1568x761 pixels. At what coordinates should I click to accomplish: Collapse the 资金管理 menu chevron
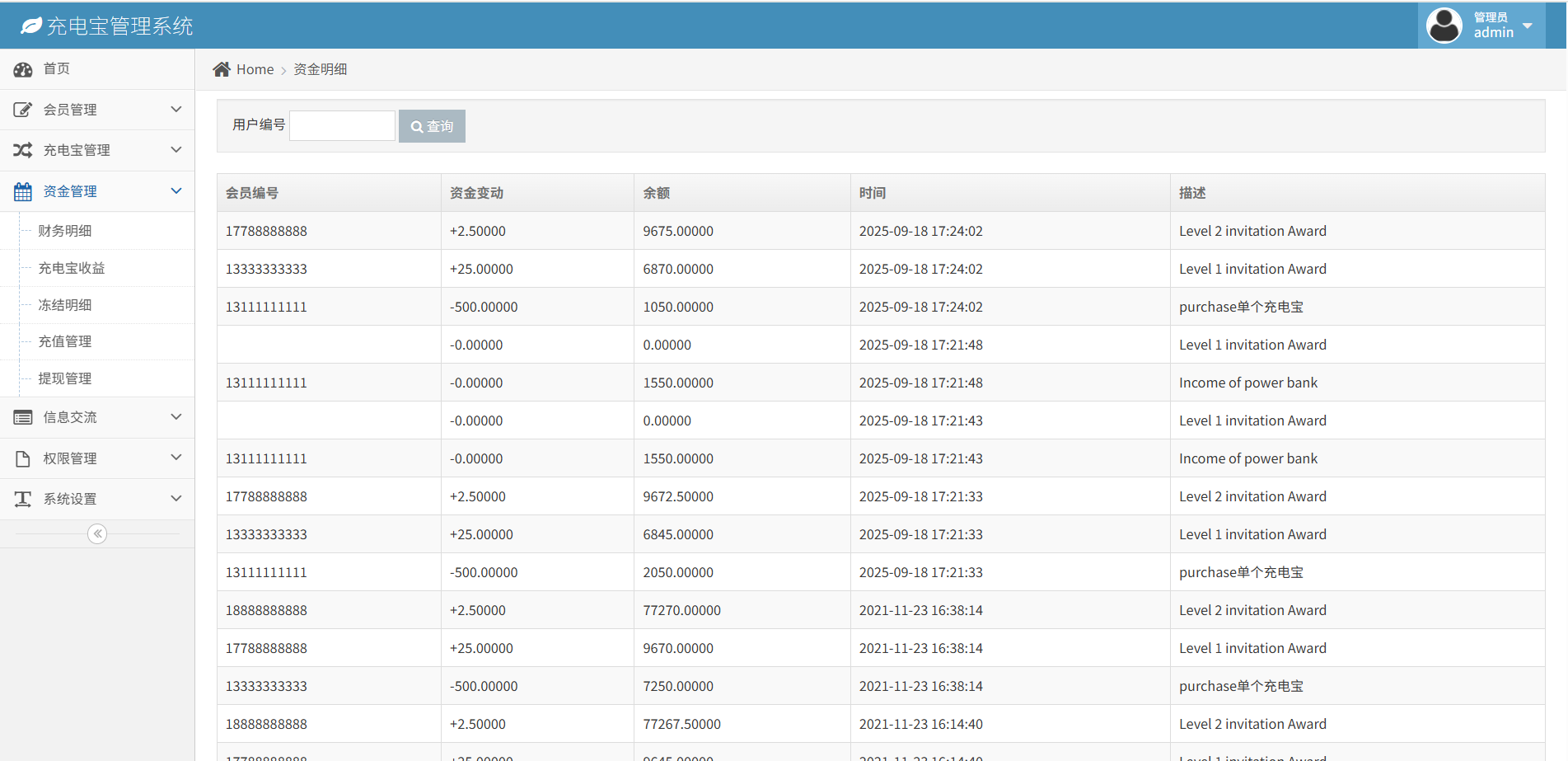176,191
